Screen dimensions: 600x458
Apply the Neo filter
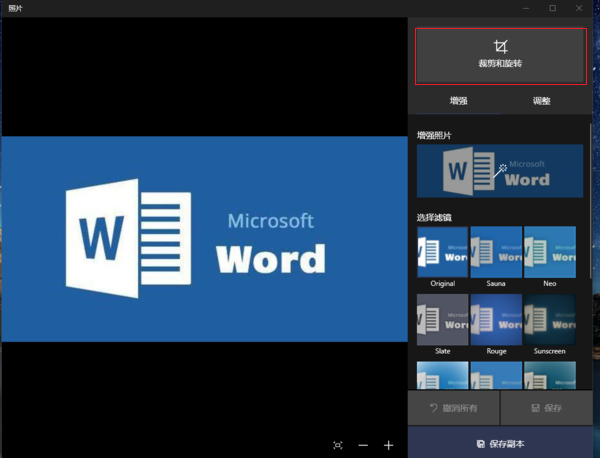[x=549, y=252]
